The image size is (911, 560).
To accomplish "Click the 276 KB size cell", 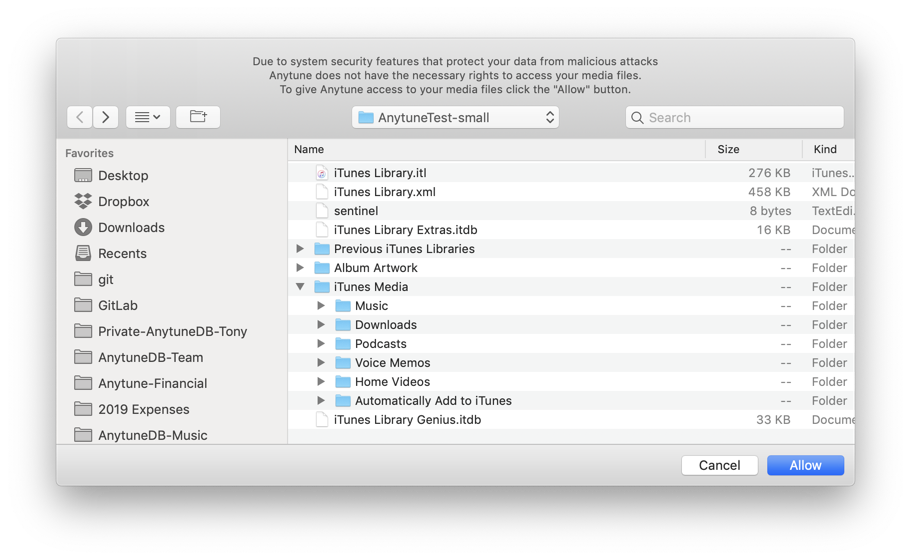I will (x=769, y=173).
